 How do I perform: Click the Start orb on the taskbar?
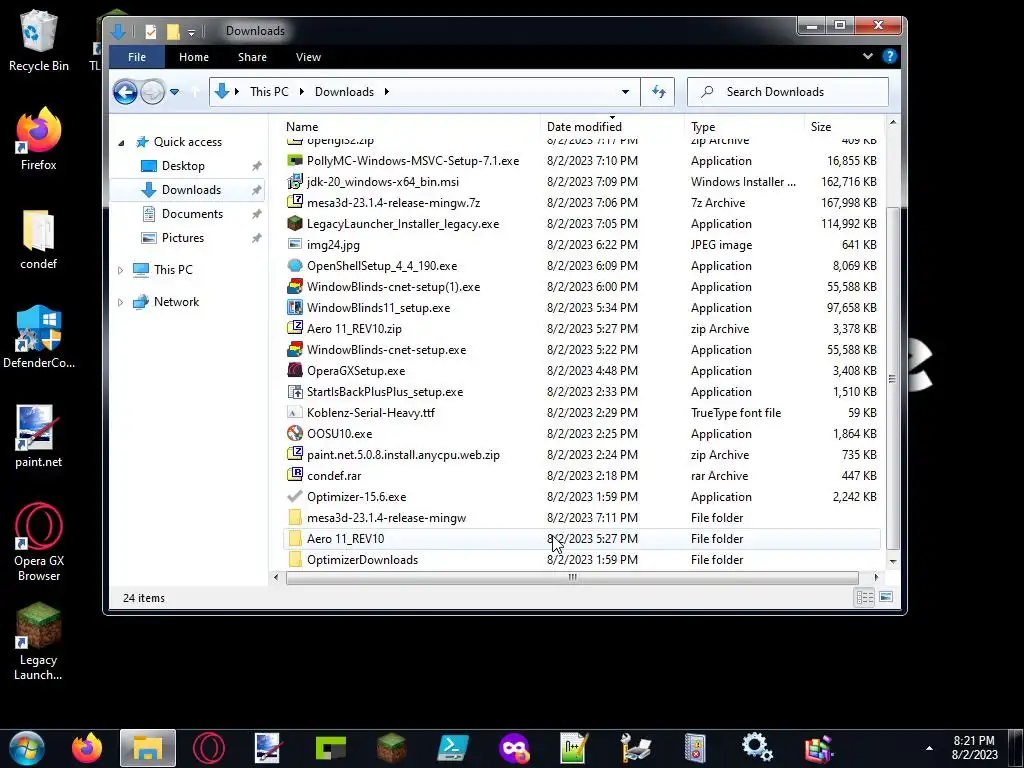(27, 748)
